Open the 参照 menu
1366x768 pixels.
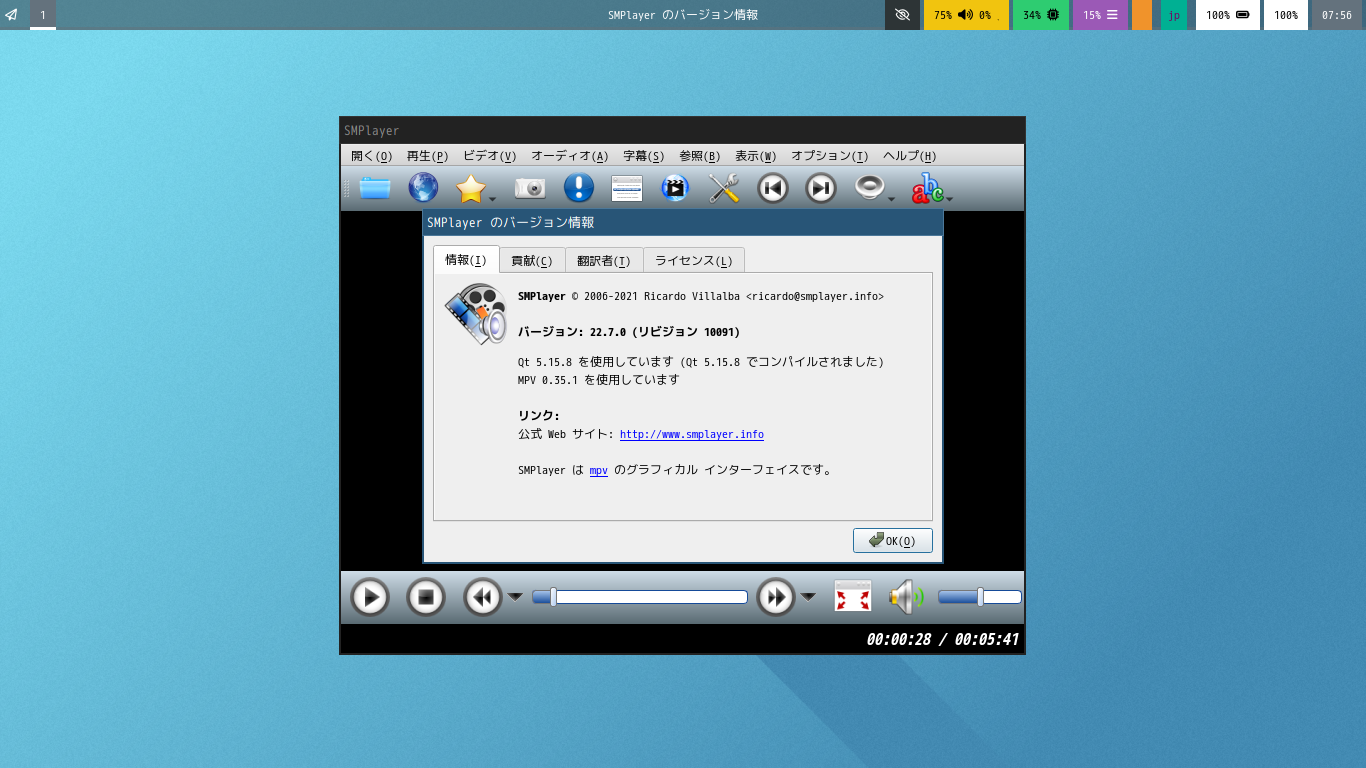tap(700, 156)
